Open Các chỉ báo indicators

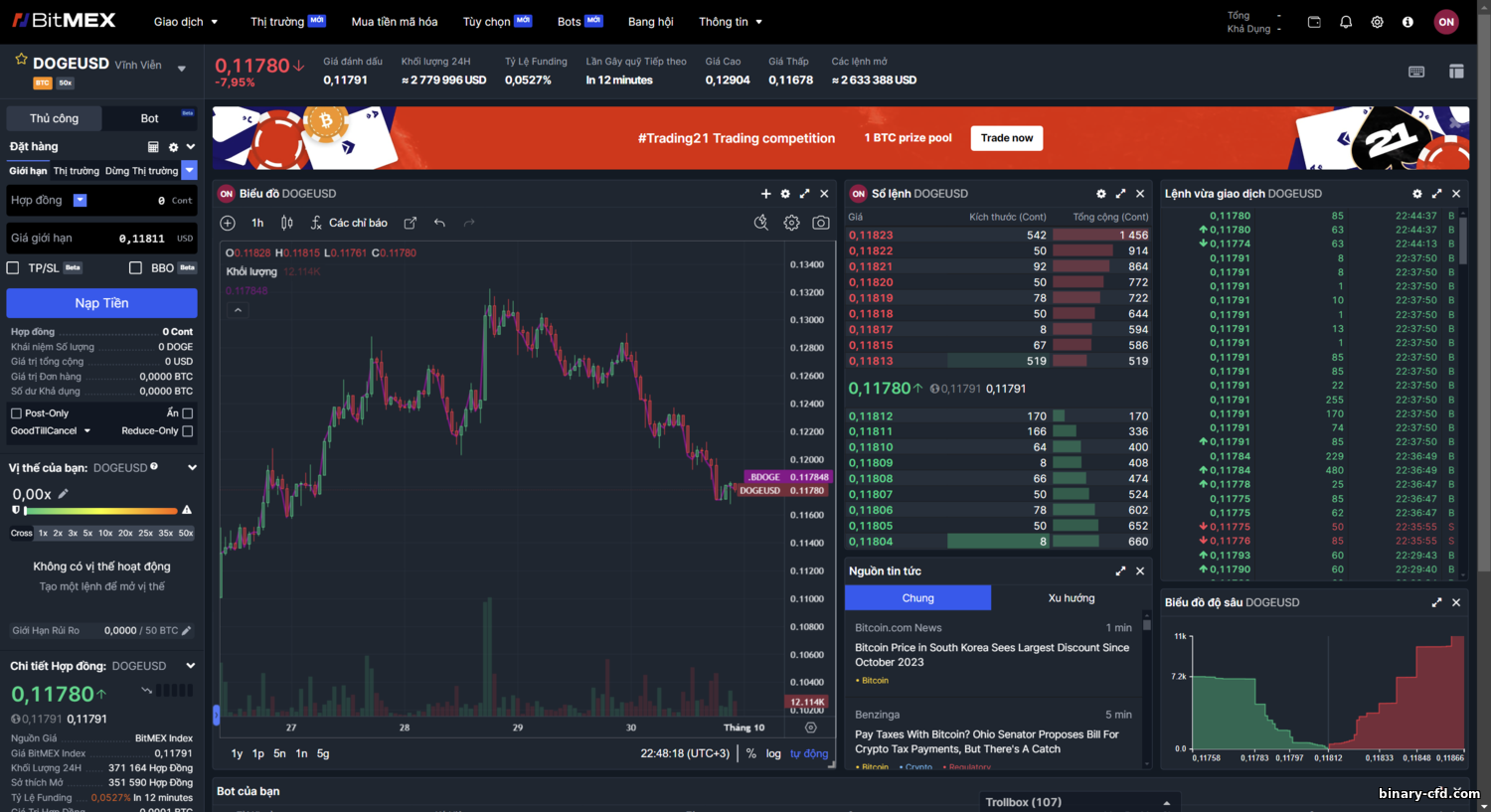tap(349, 223)
